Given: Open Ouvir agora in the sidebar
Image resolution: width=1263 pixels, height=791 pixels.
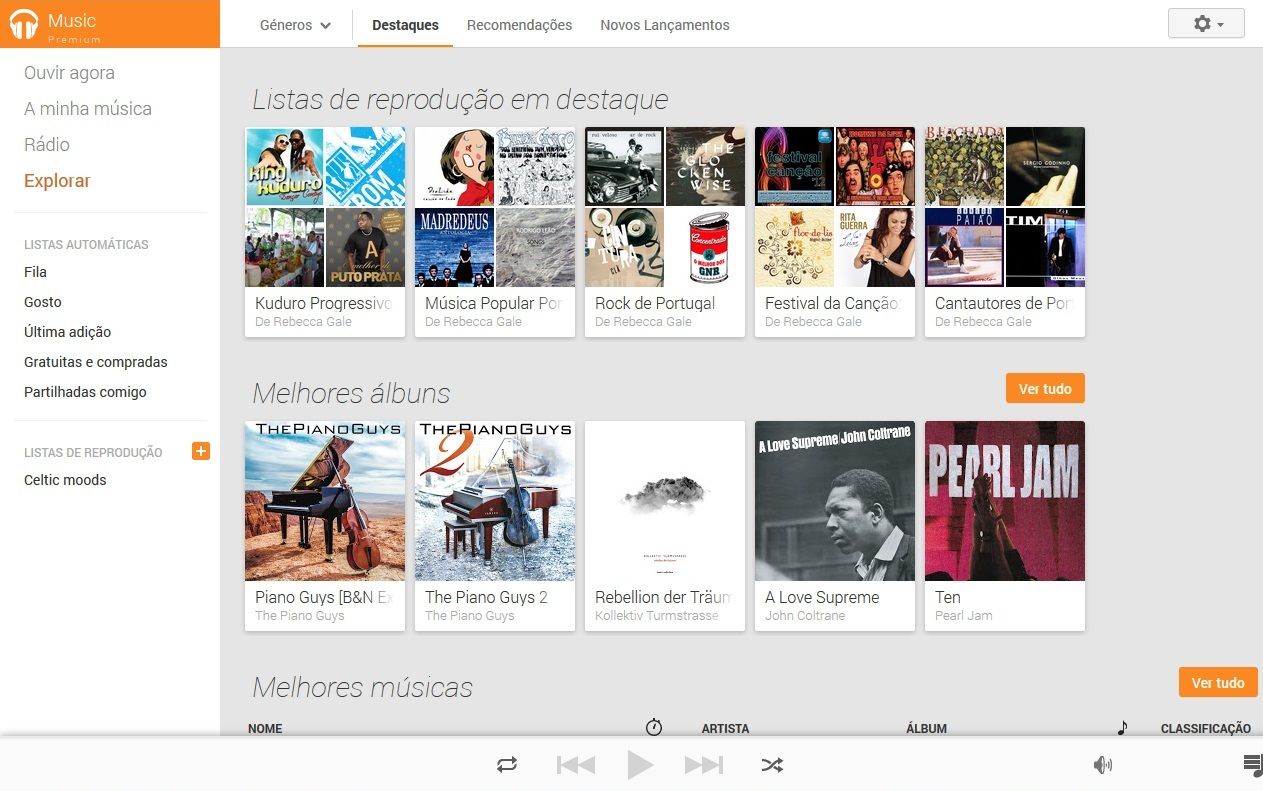Looking at the screenshot, I should (x=69, y=73).
